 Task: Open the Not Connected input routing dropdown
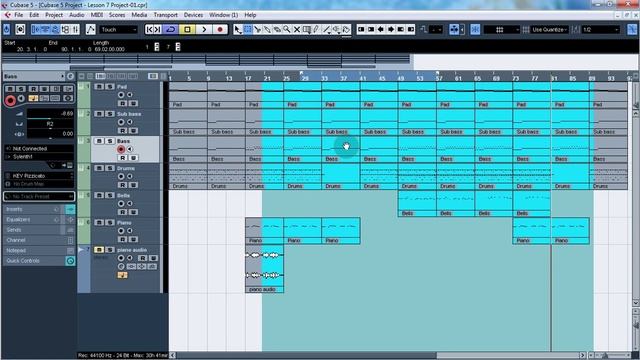coord(39,149)
